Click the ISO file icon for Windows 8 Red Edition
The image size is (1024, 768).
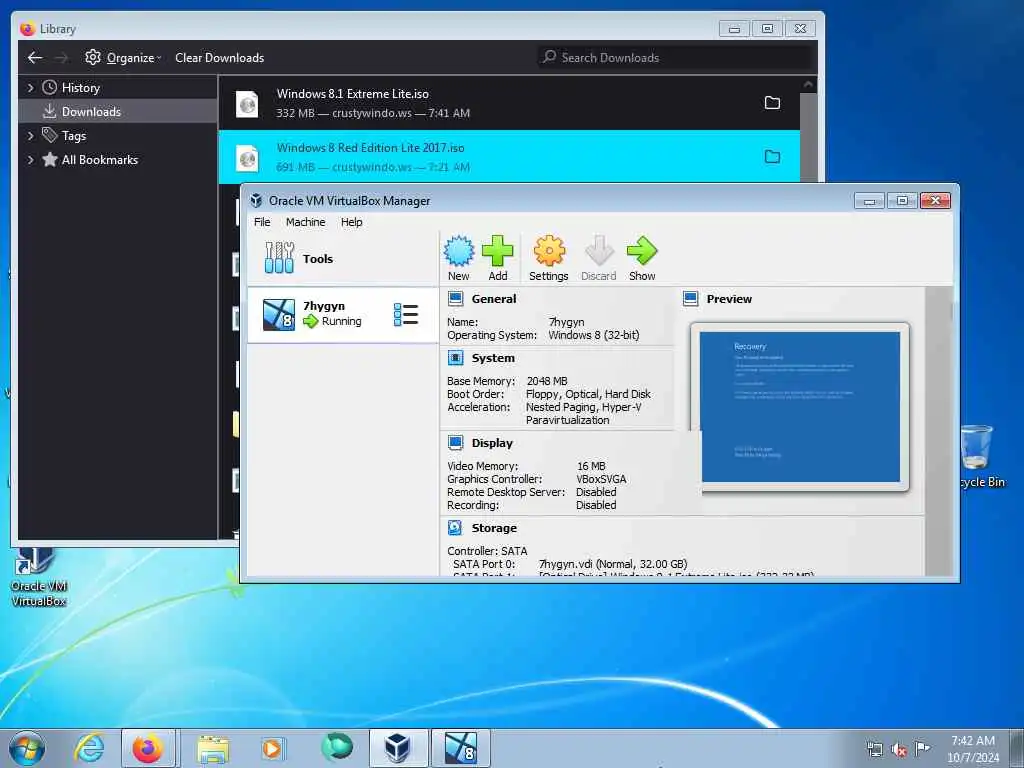[x=247, y=158]
